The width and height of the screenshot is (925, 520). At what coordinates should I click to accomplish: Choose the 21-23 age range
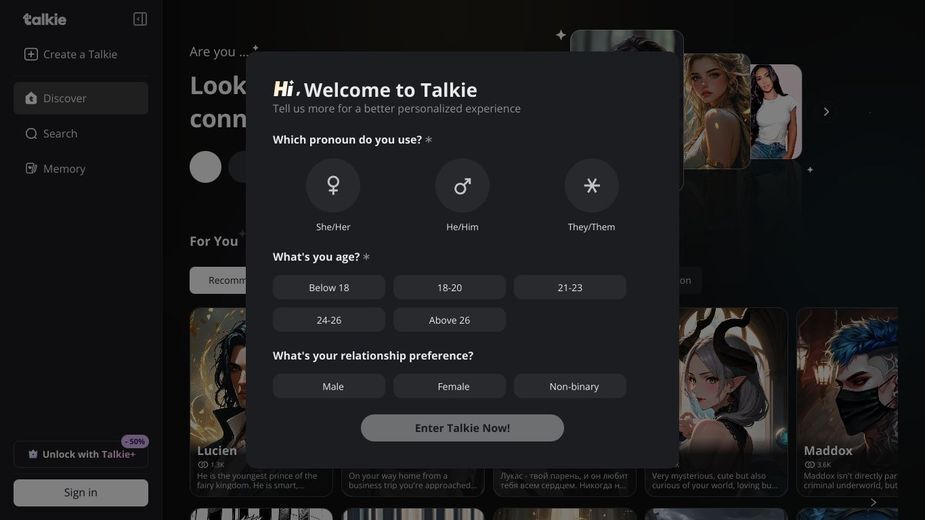point(569,287)
